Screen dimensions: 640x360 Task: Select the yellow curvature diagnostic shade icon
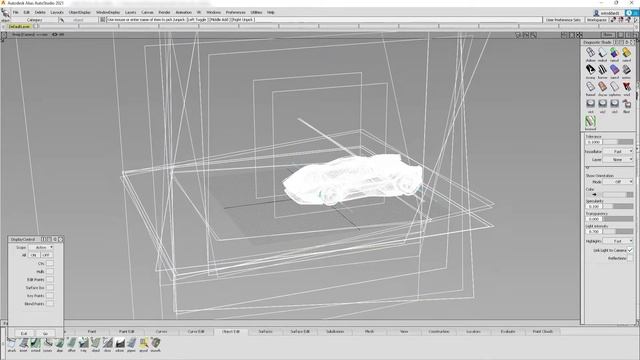coord(626,52)
